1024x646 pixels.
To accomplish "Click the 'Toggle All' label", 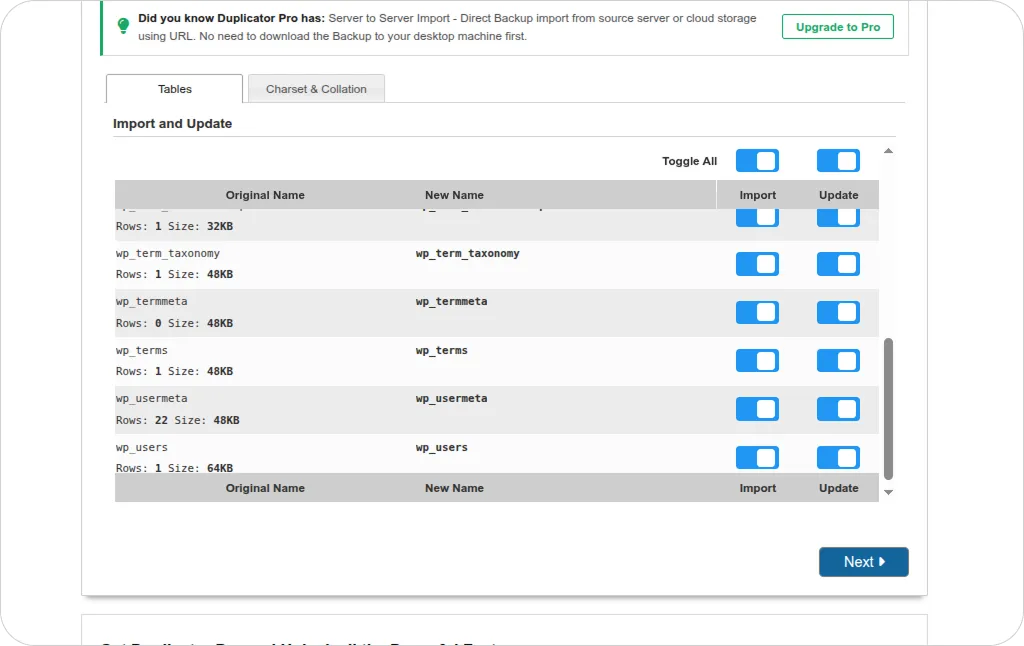I will click(690, 161).
